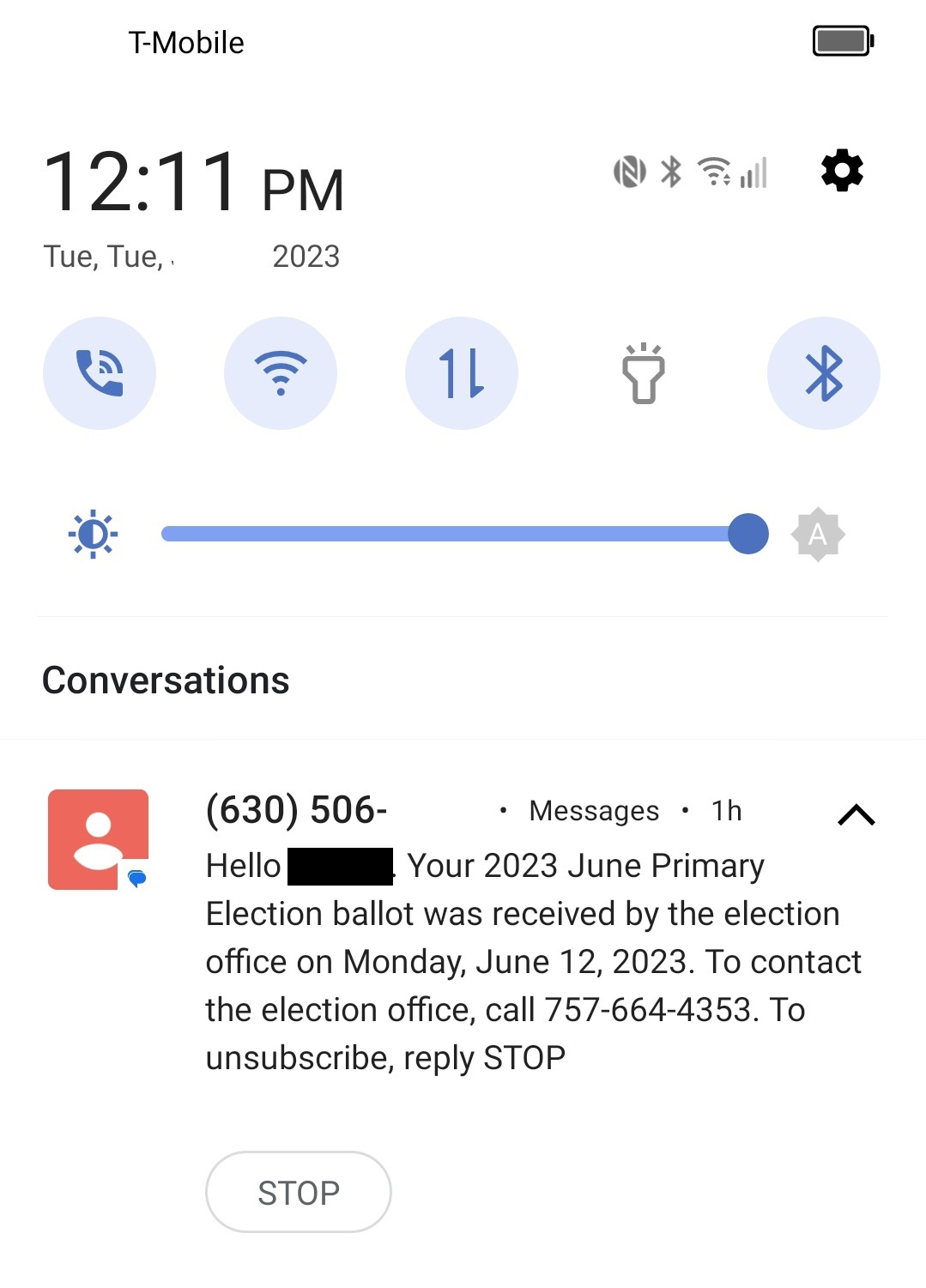Turn on the flashlight
This screenshot has width=926, height=1288.
(x=643, y=373)
